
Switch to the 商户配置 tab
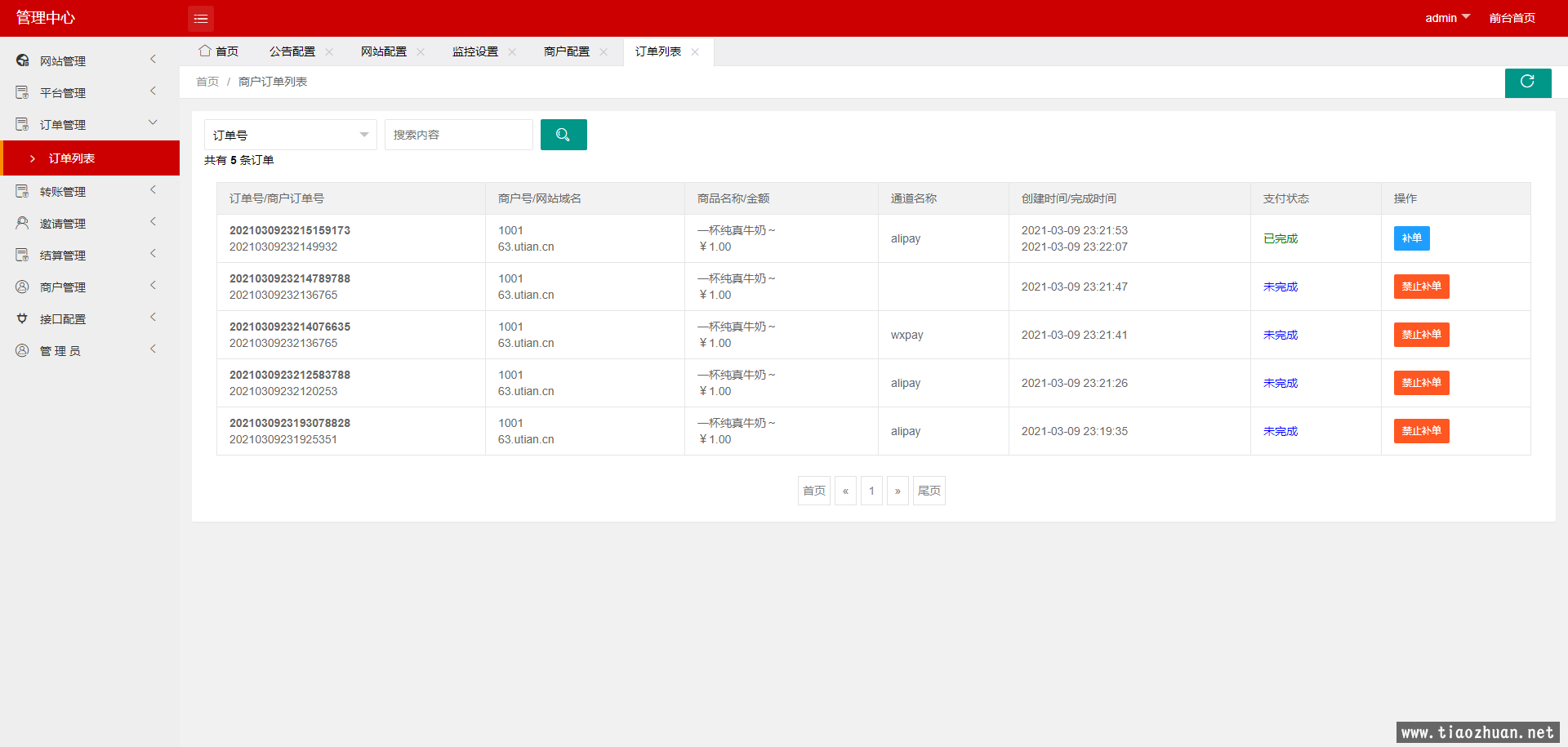(567, 51)
